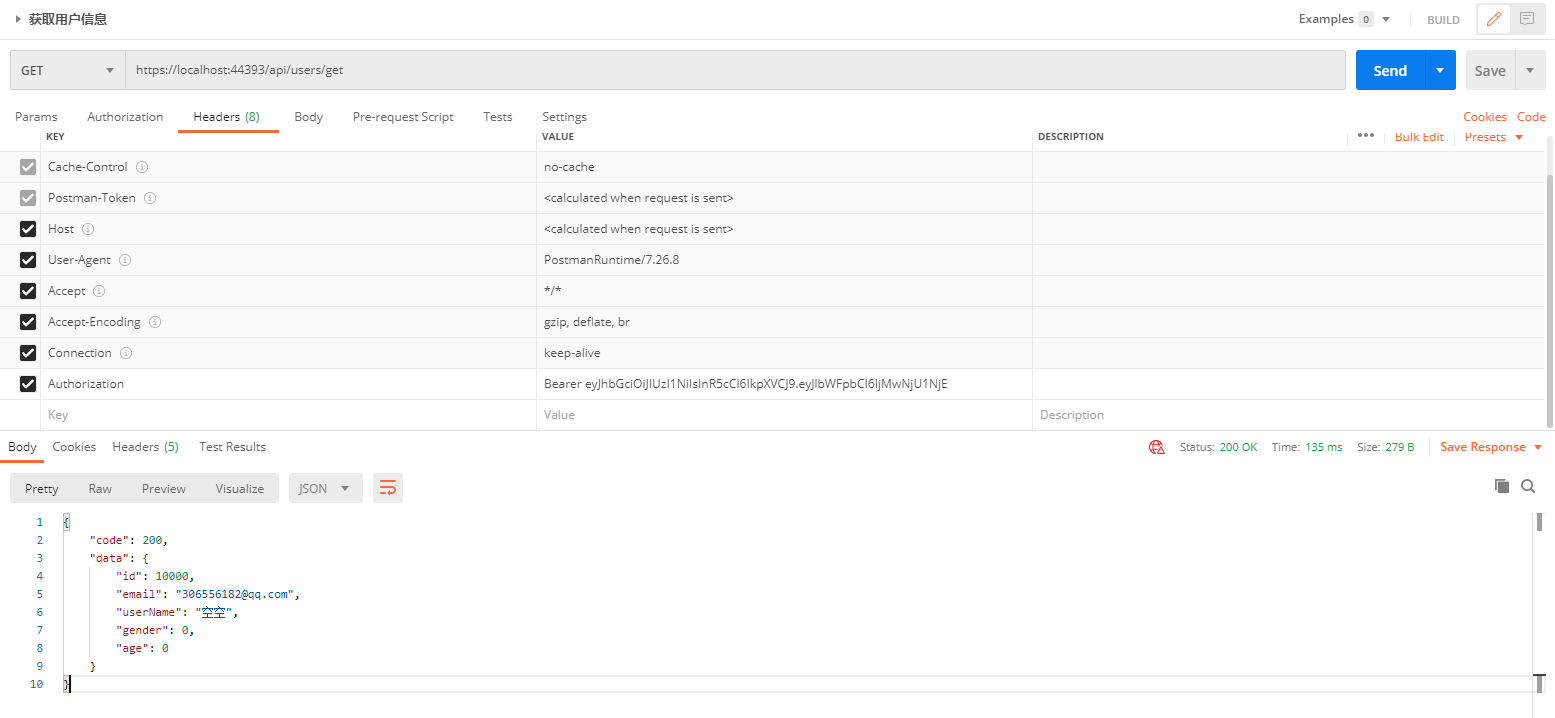This screenshot has width=1555, height=718.
Task: Click the network globe icon beside Status
Action: point(1157,447)
